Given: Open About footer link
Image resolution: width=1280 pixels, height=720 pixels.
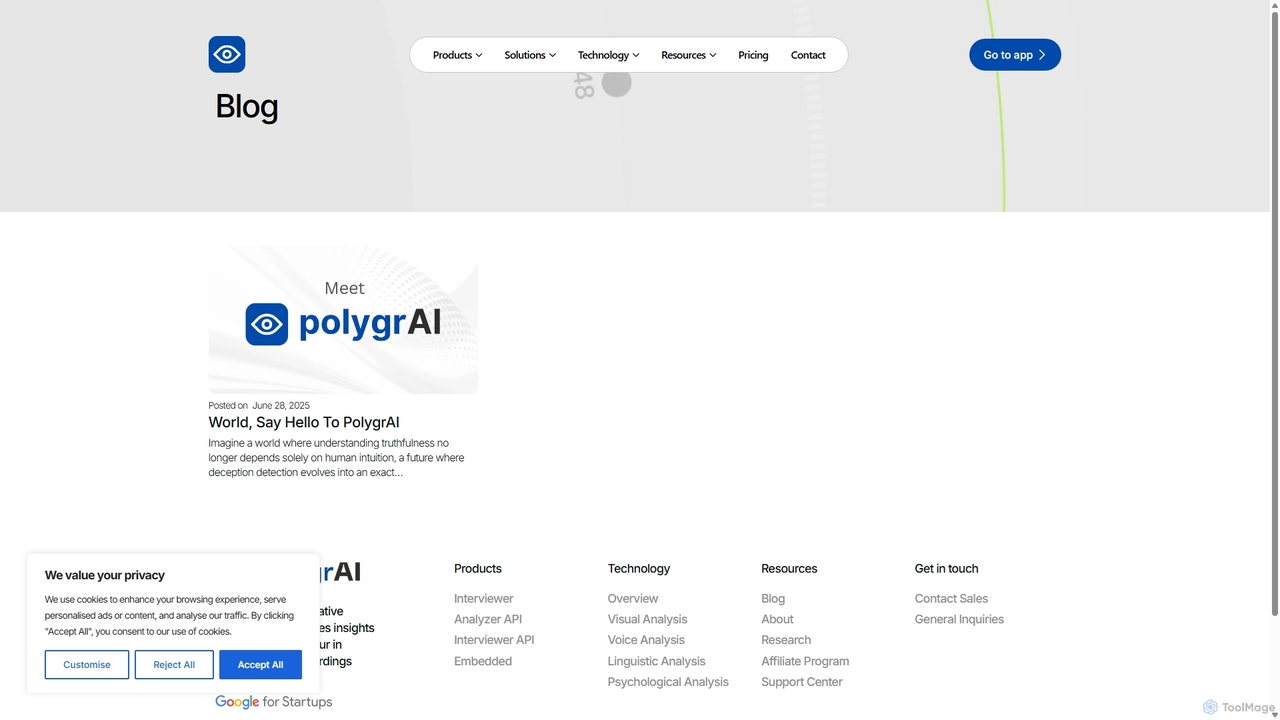Looking at the screenshot, I should [777, 620].
